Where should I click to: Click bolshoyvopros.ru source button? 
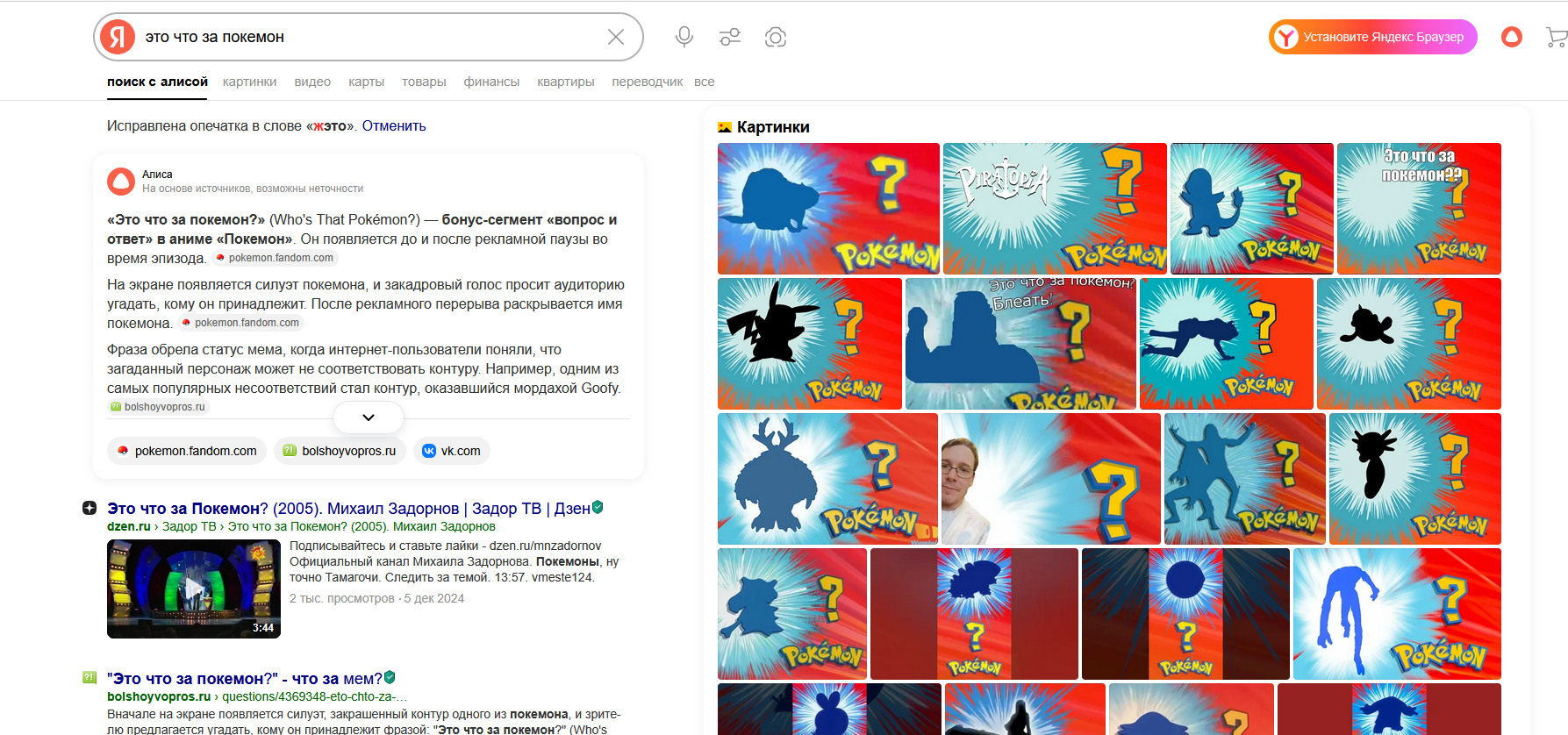[x=340, y=451]
